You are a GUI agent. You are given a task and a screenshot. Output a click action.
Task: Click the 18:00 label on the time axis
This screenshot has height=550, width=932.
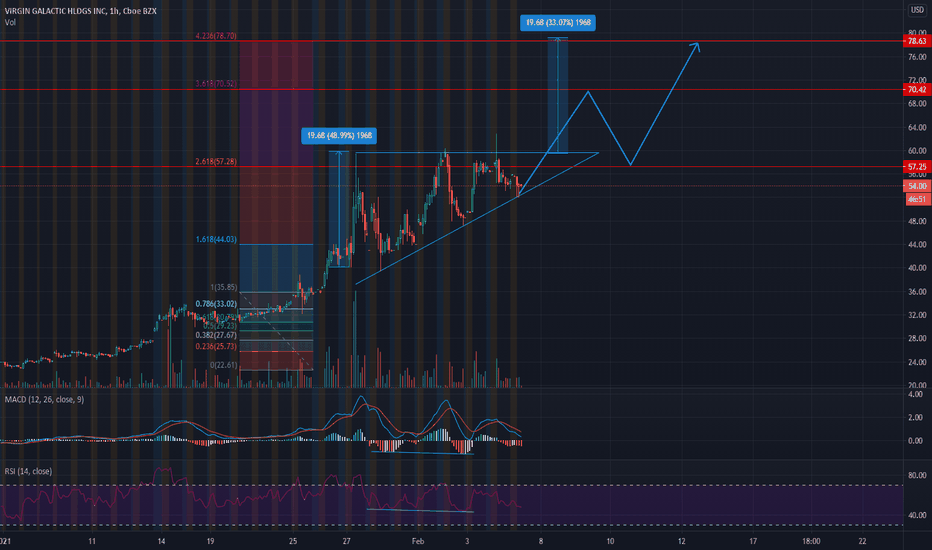pyautogui.click(x=811, y=542)
